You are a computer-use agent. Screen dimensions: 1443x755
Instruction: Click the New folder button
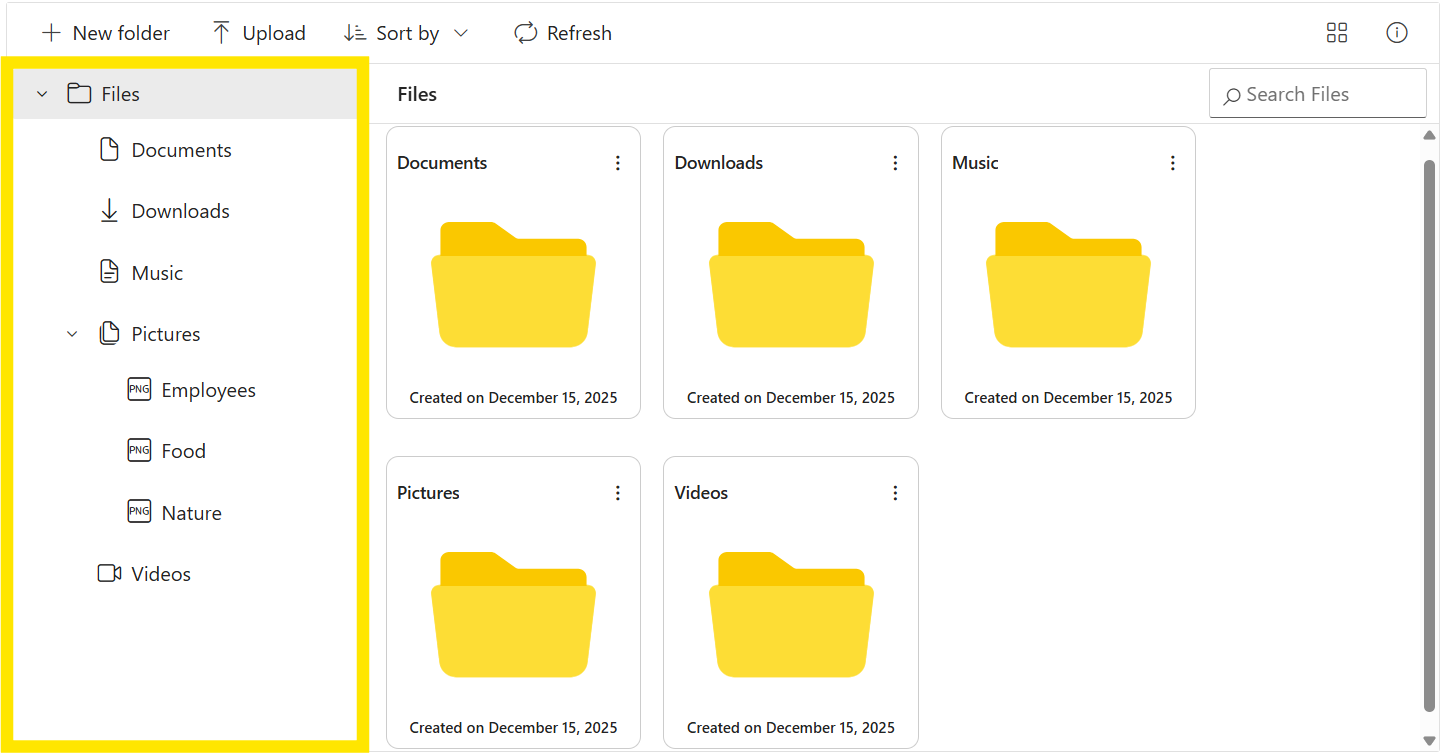104,32
